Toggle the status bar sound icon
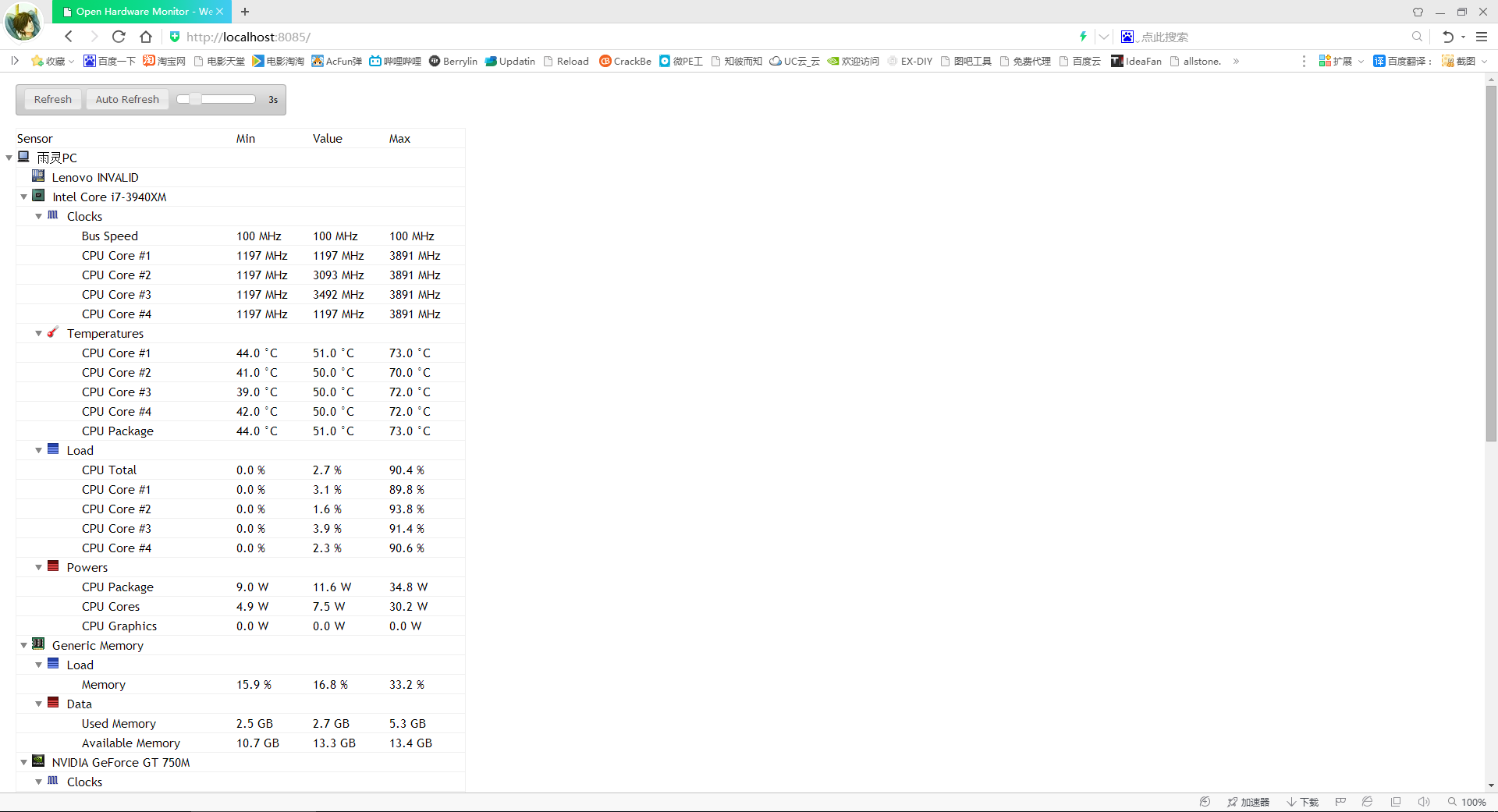The height and width of the screenshot is (812, 1498). (x=1424, y=802)
